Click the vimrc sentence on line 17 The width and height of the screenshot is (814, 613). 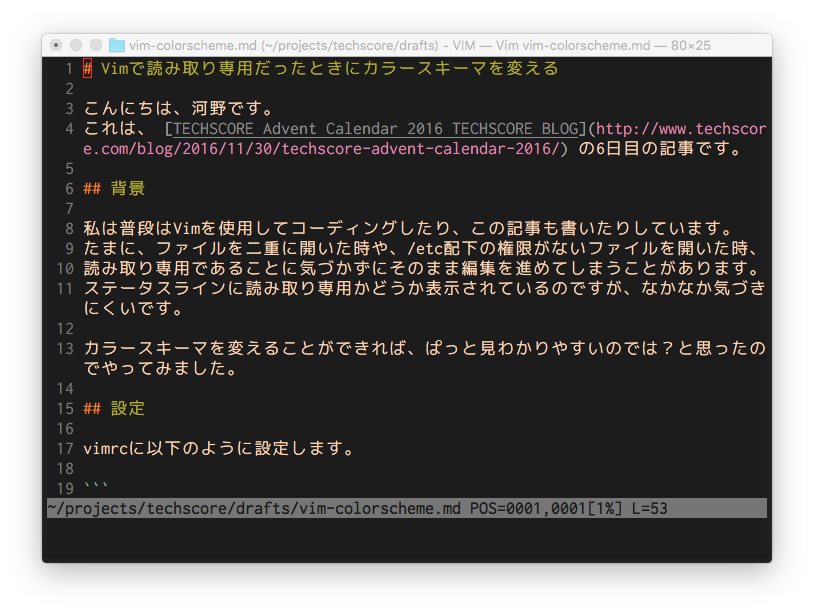click(x=218, y=448)
